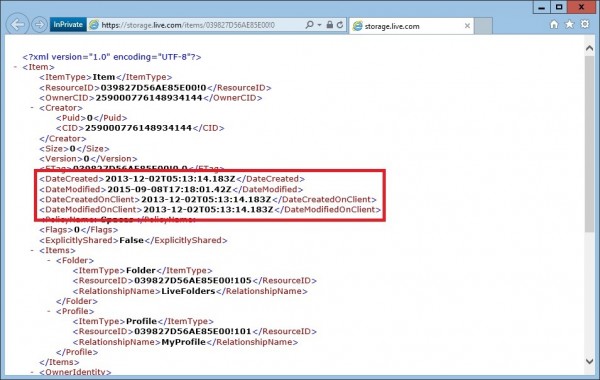The height and width of the screenshot is (380, 600).
Task: Click the OwnerCID value 259000776148934144
Action: click(149, 98)
